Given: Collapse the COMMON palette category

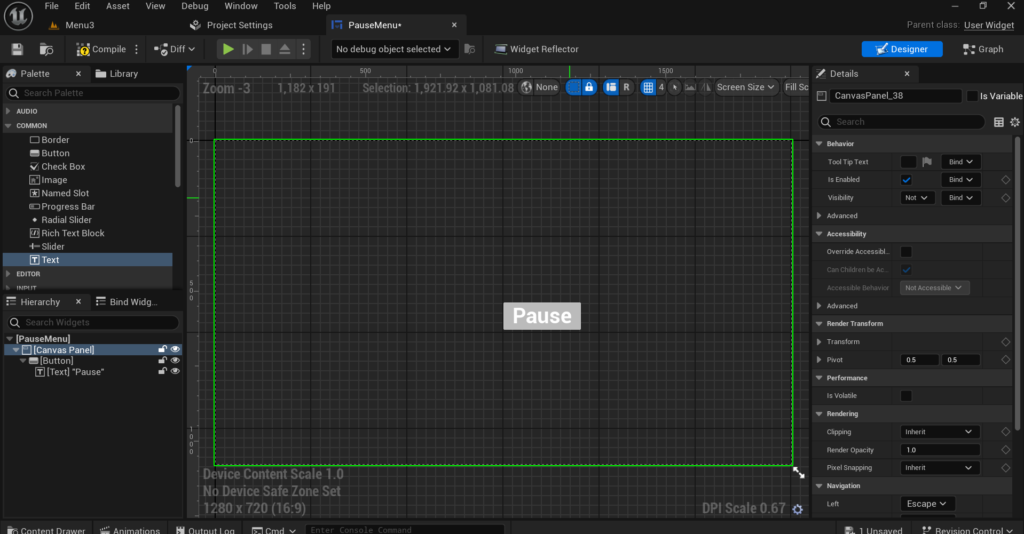Looking at the screenshot, I should coord(8,125).
